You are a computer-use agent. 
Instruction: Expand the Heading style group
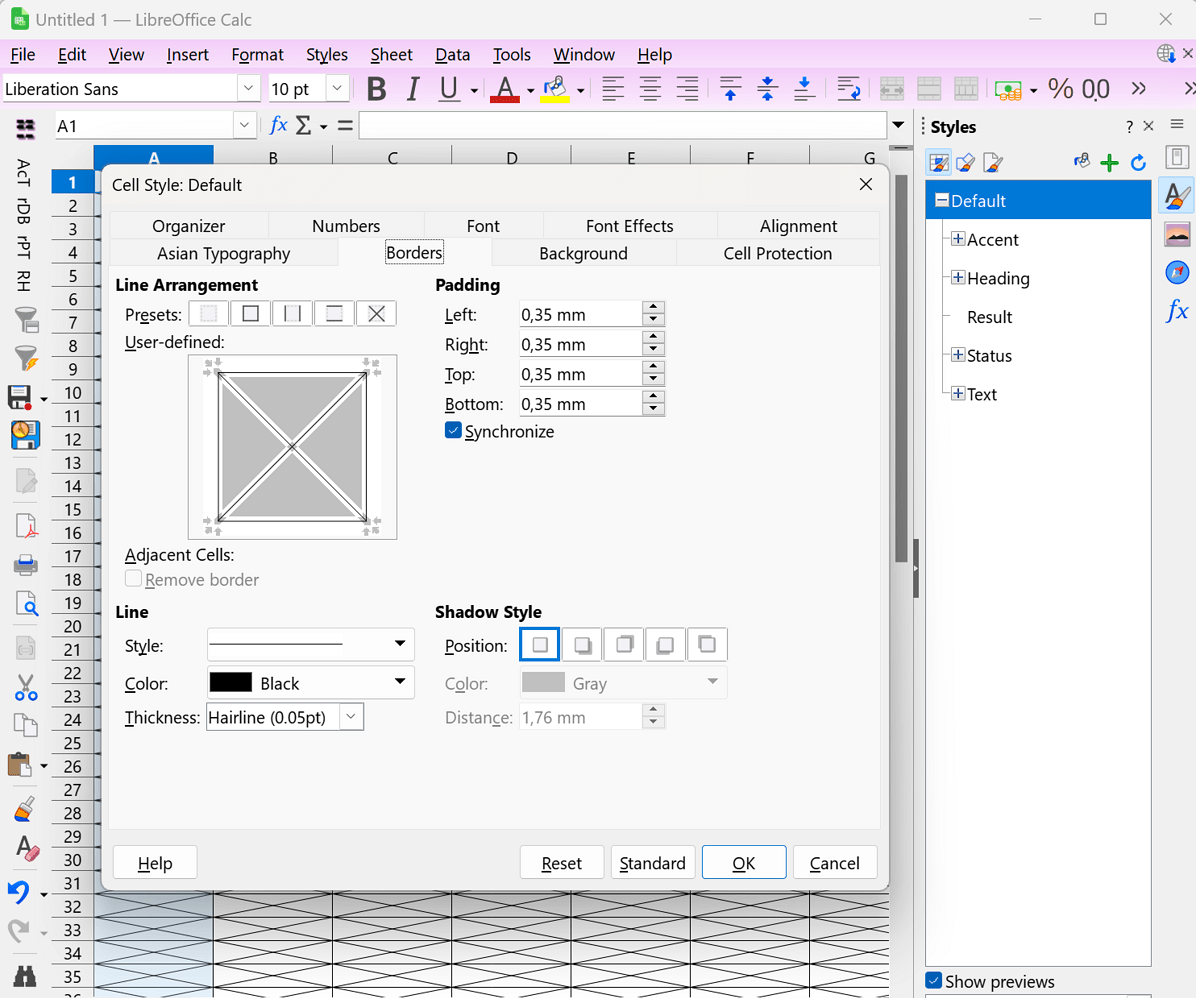(x=958, y=278)
